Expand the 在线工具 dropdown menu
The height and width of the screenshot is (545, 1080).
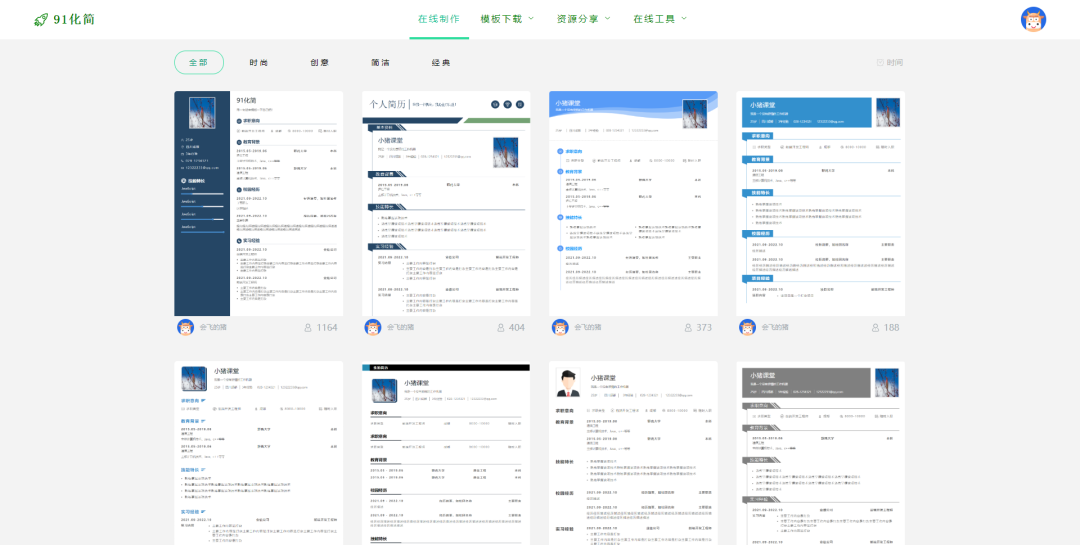pyautogui.click(x=661, y=19)
